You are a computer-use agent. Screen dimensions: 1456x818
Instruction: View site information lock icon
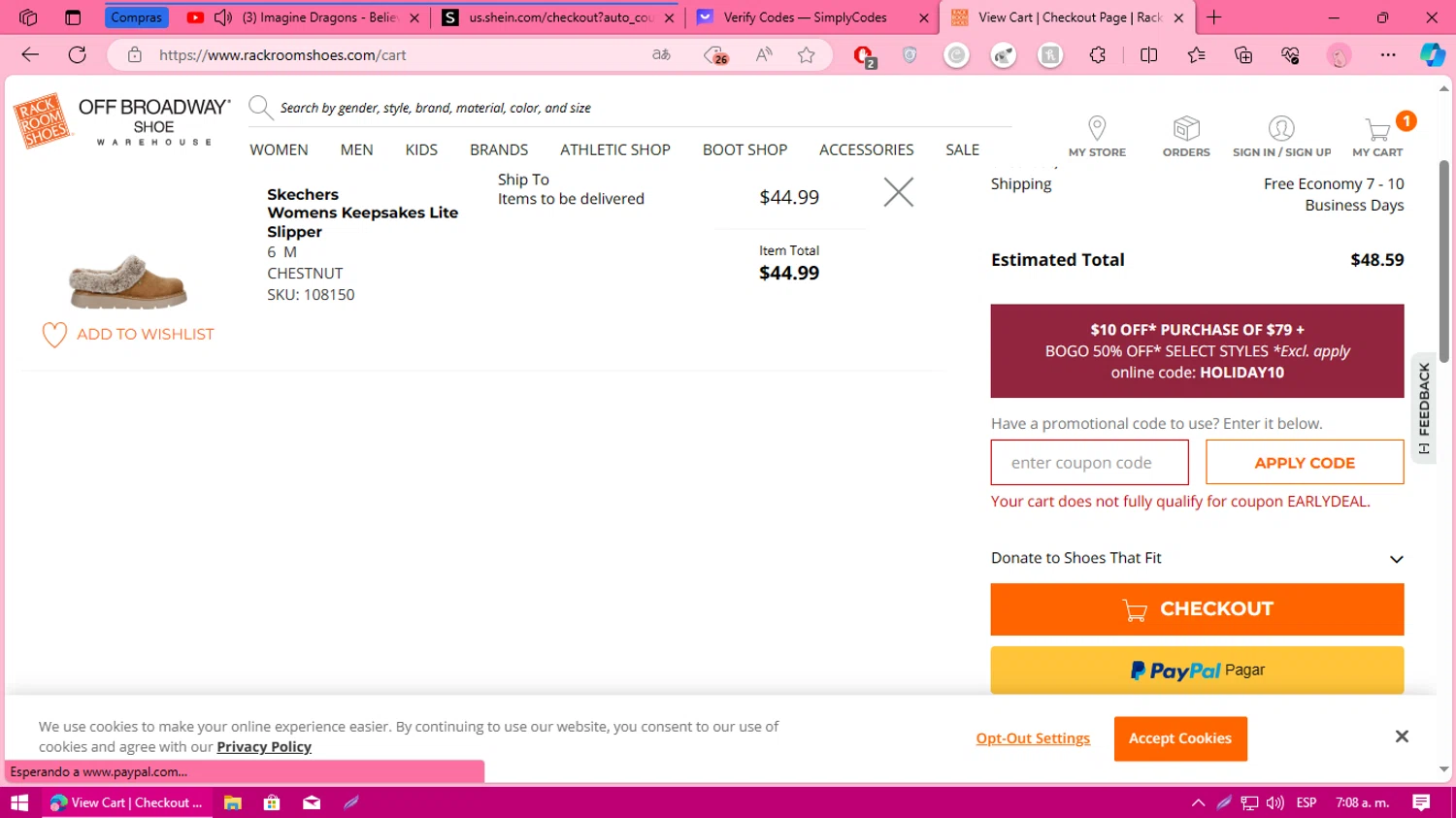point(135,55)
